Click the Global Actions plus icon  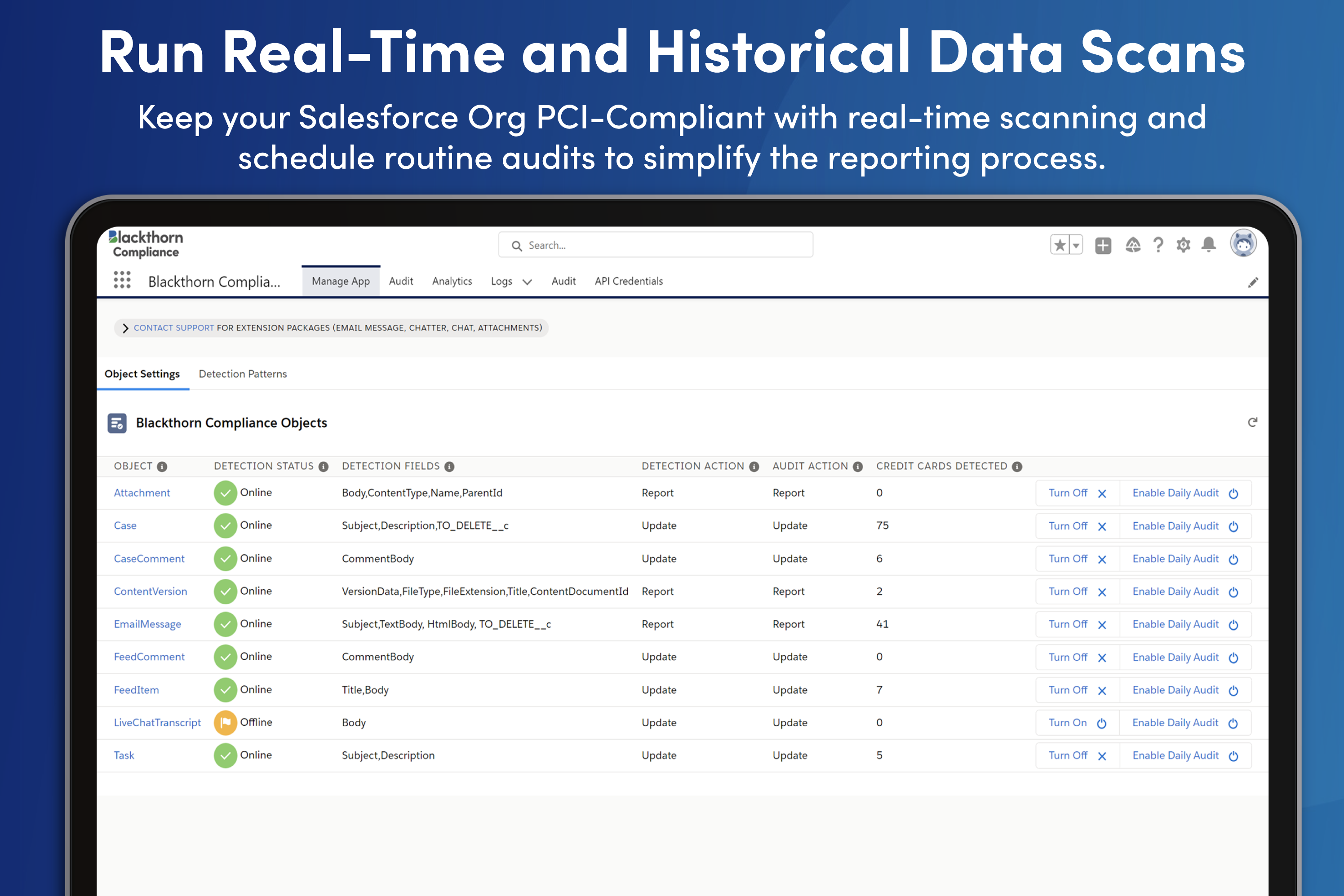point(1103,246)
